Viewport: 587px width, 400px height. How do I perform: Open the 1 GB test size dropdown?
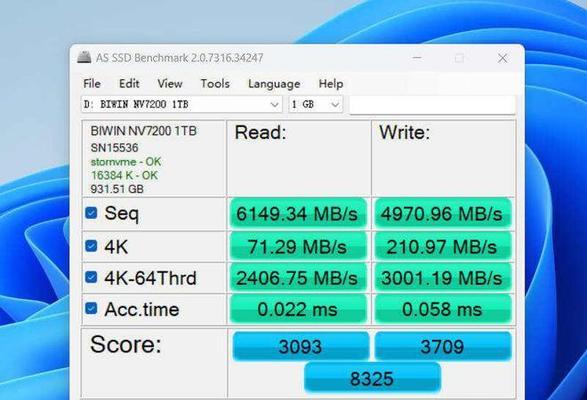click(315, 104)
